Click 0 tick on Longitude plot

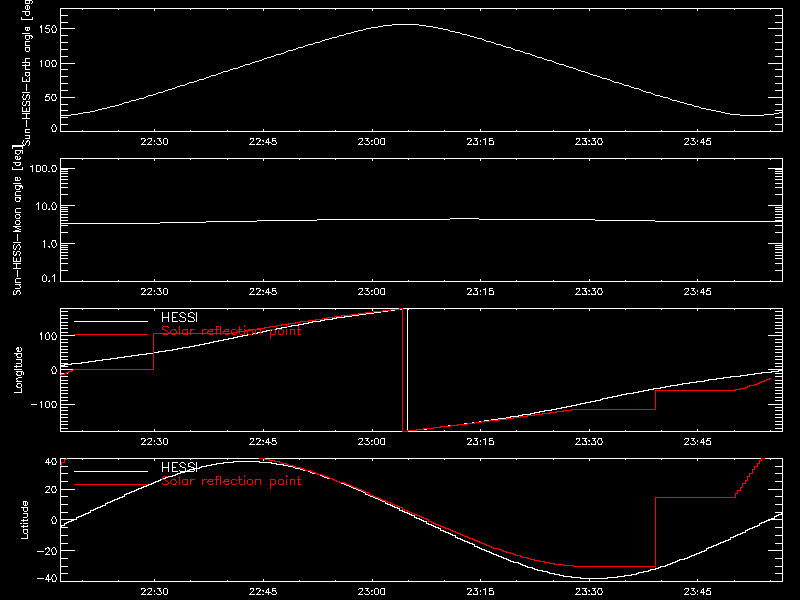[x=55, y=370]
